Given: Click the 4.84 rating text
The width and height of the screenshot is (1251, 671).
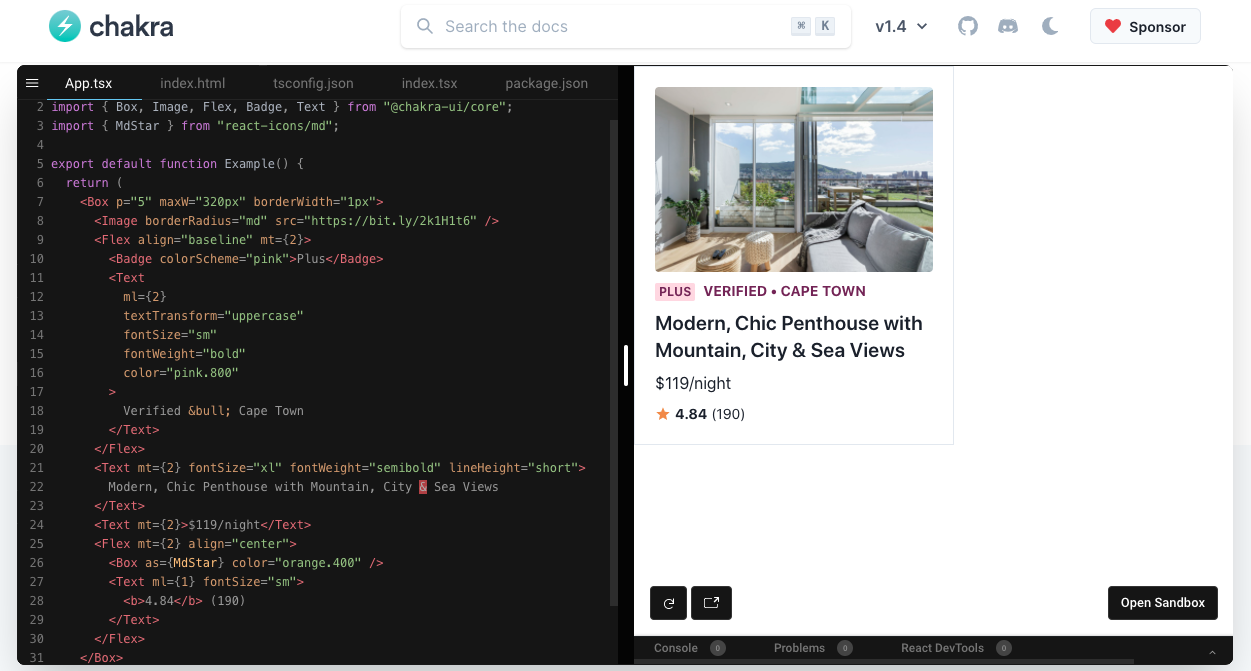Looking at the screenshot, I should (x=692, y=414).
